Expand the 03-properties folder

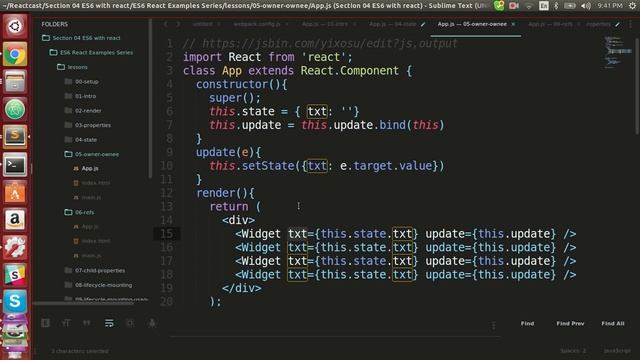pyautogui.click(x=68, y=125)
